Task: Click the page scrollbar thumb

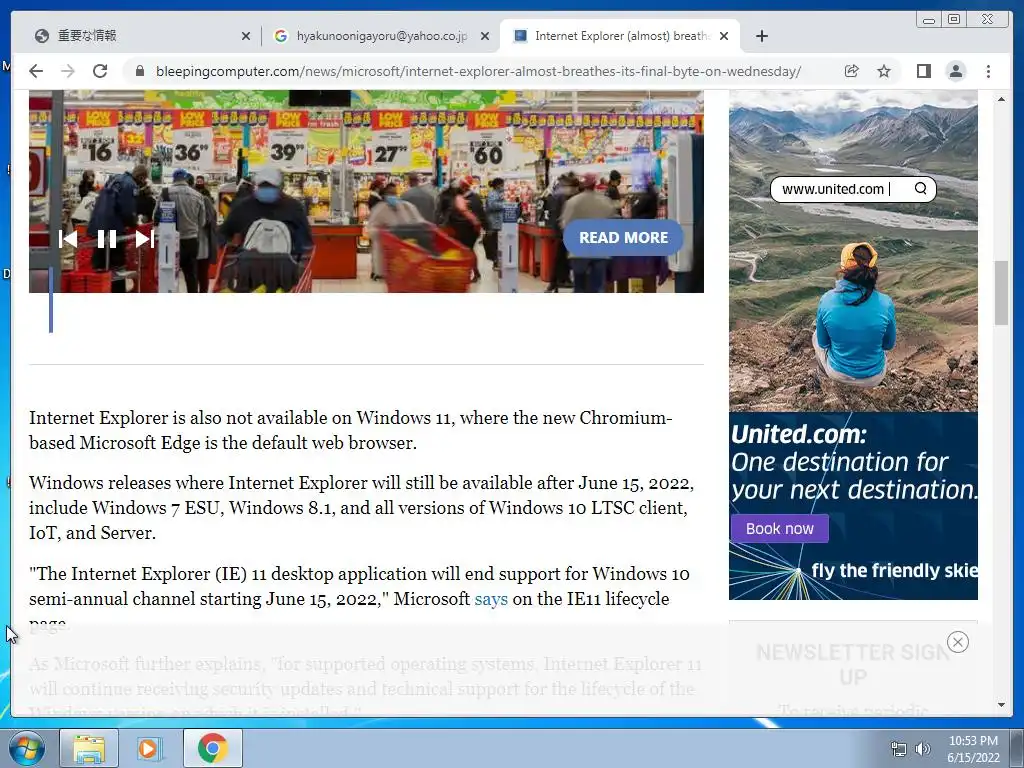Action: coord(1001,292)
